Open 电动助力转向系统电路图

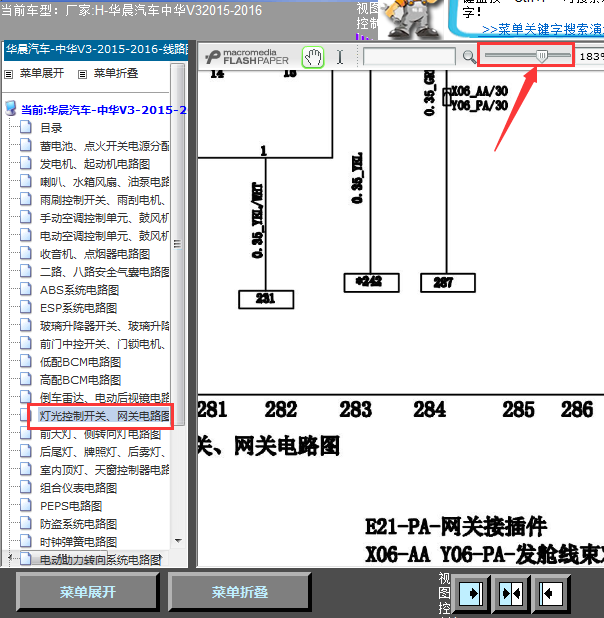coord(101,559)
